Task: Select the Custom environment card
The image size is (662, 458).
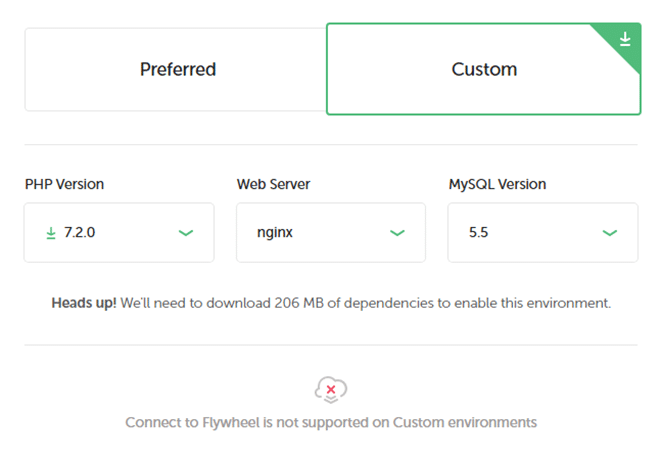Action: 484,69
